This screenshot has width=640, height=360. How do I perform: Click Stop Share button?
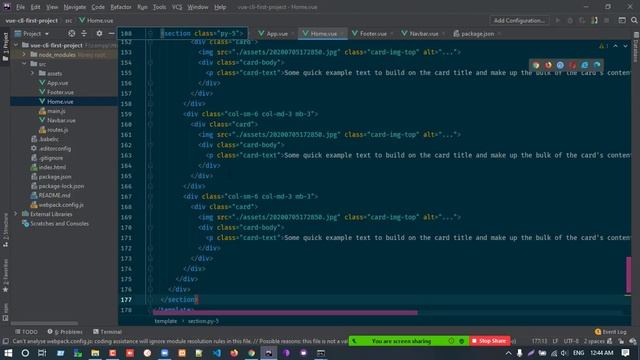[x=489, y=341]
